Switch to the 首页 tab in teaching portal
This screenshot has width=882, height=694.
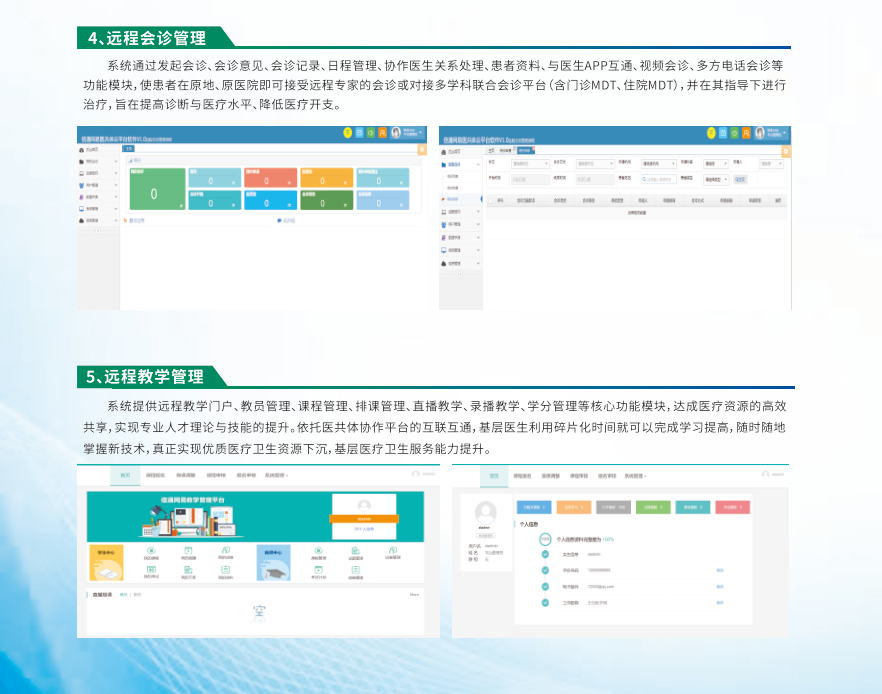[125, 476]
